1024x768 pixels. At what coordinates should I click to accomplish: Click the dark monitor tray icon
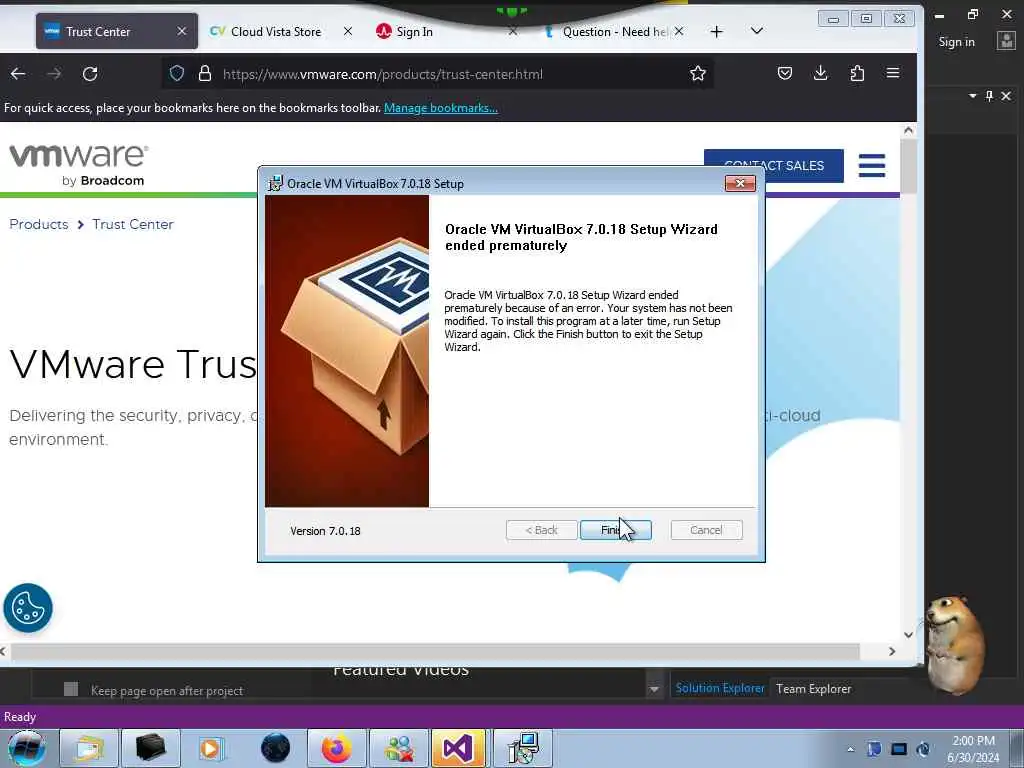pyautogui.click(x=899, y=749)
